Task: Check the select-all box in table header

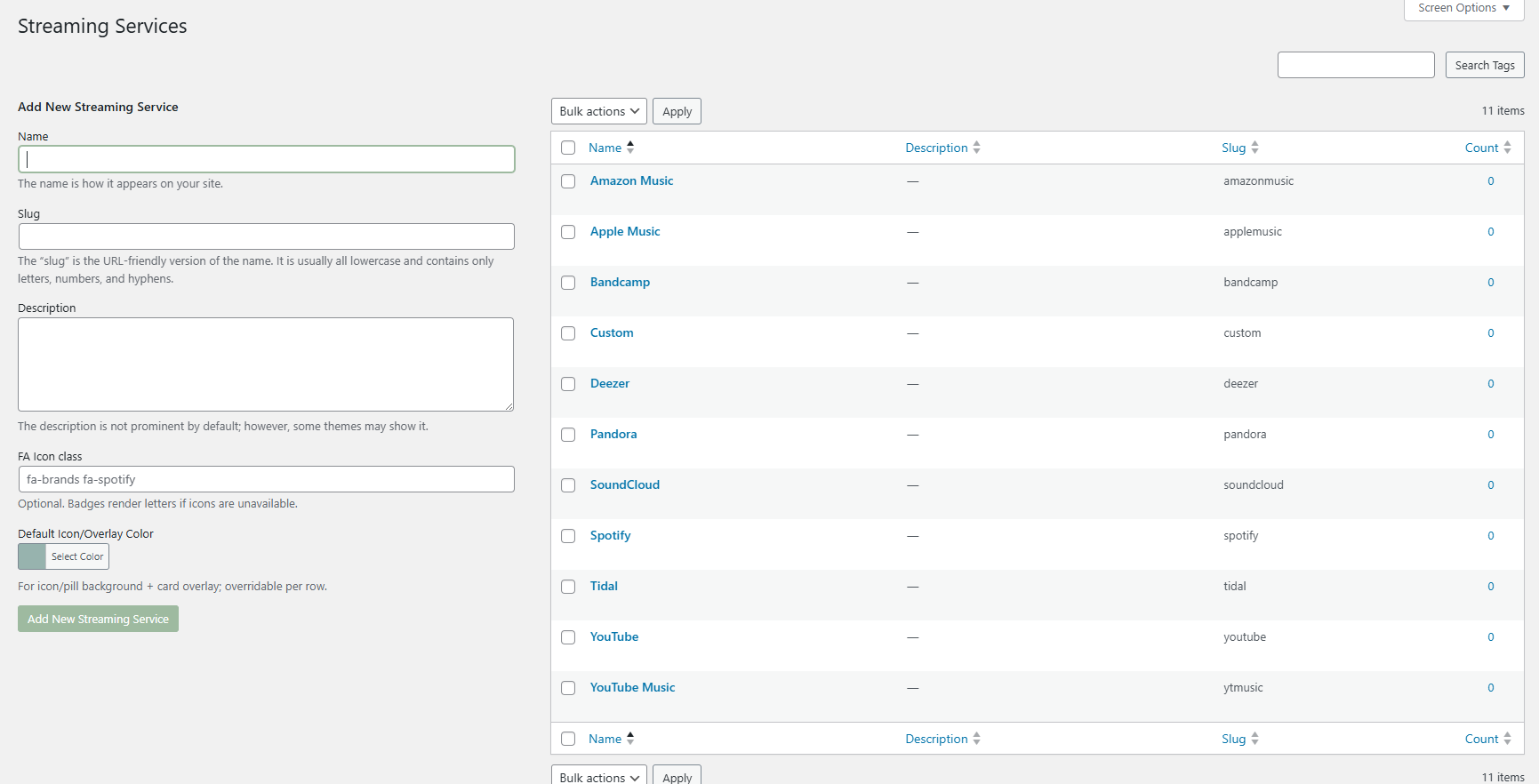Action: (568, 148)
